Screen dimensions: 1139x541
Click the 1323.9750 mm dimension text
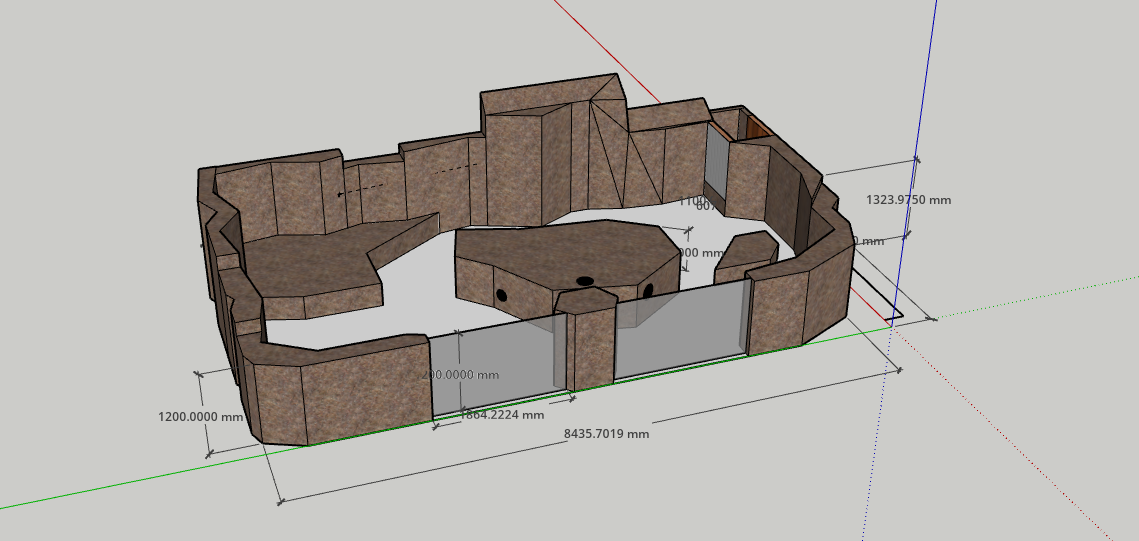coord(909,200)
